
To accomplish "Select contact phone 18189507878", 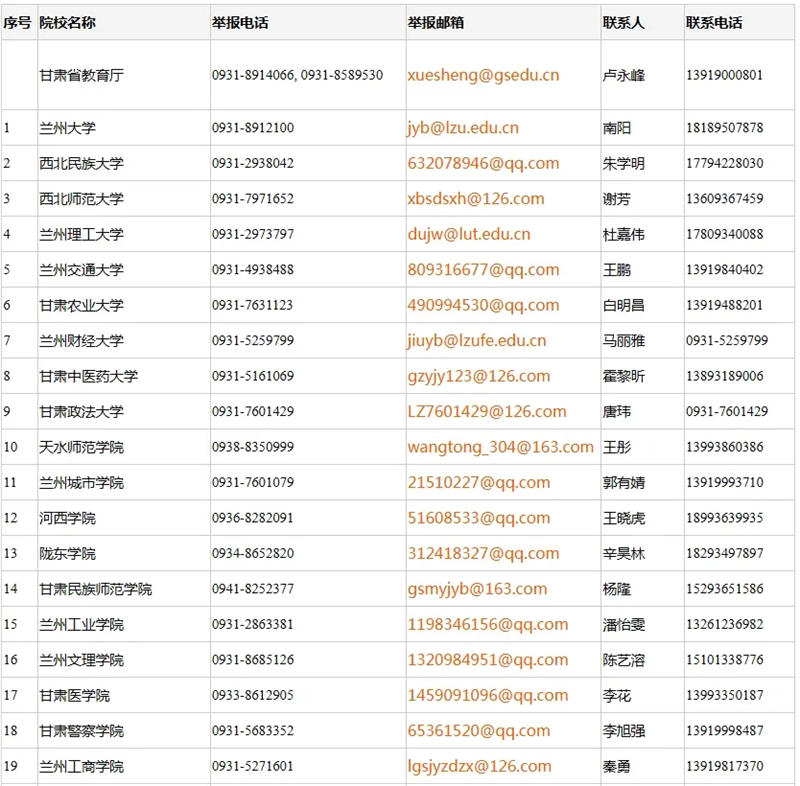I will pos(724,128).
